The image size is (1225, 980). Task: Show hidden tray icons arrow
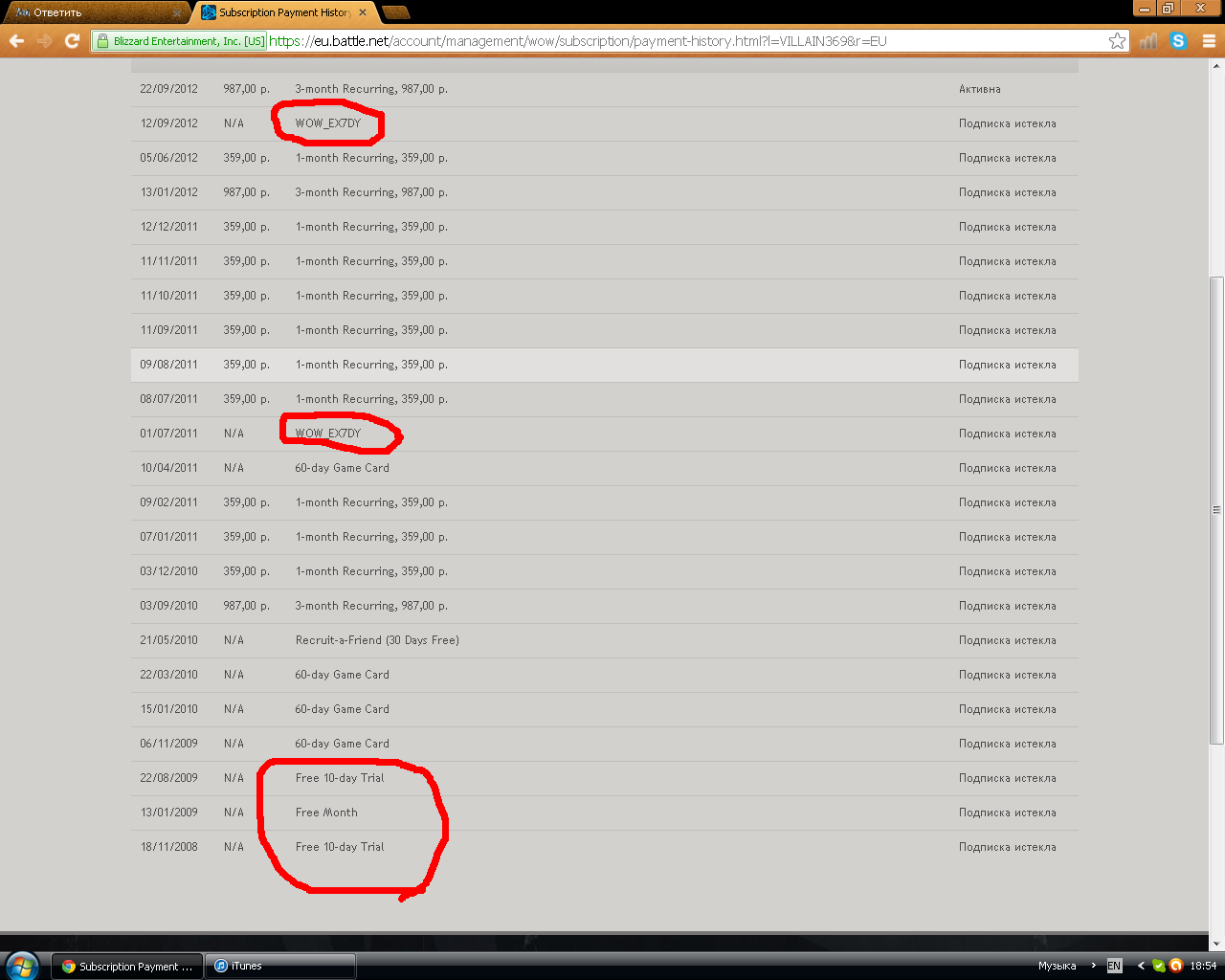point(1141,966)
